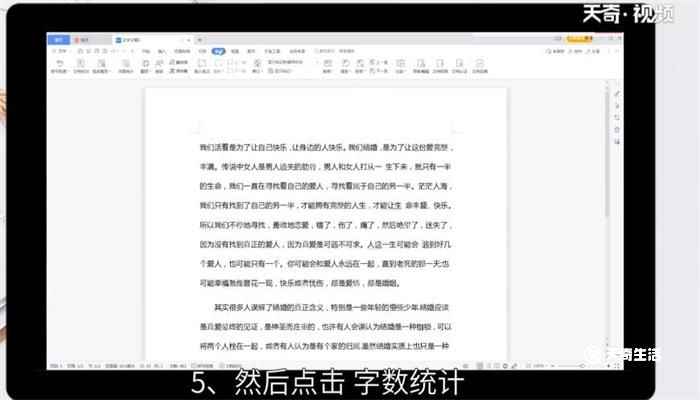This screenshot has width=700, height=400.
Task: Reject the change with 拒绝
Action: point(359,65)
